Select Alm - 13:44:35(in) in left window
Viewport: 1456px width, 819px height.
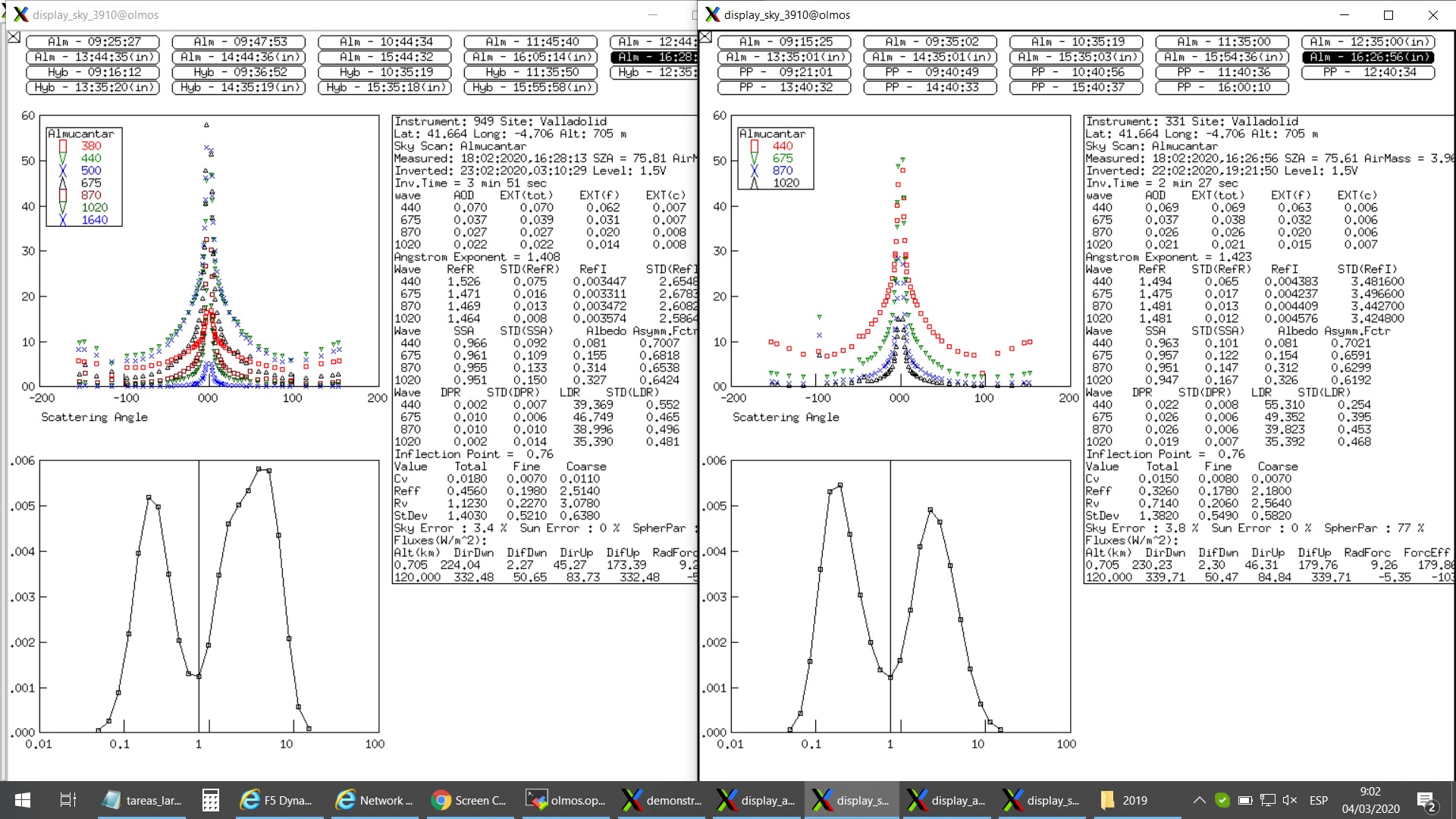pyautogui.click(x=93, y=57)
